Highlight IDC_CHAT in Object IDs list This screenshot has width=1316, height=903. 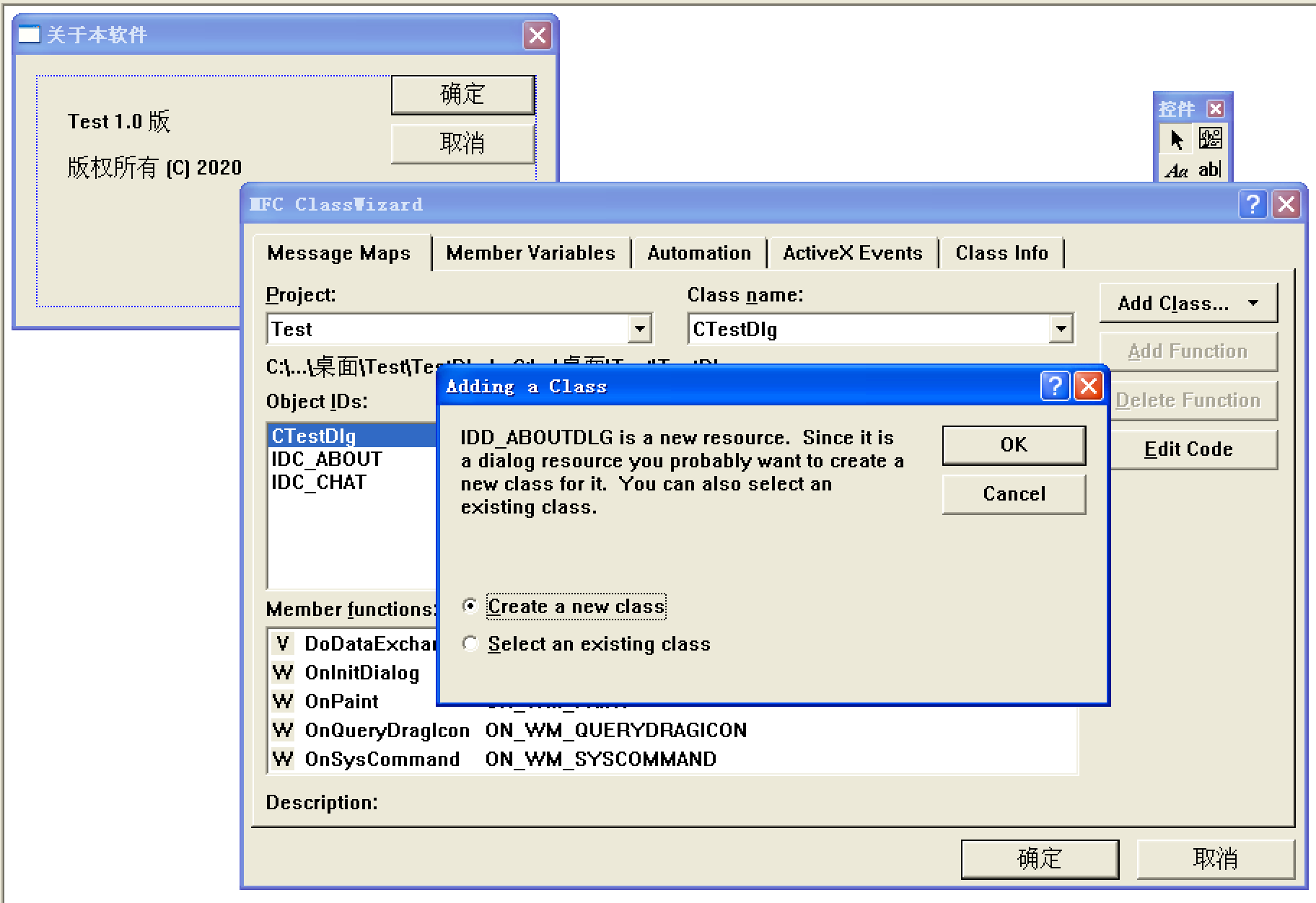tap(317, 481)
